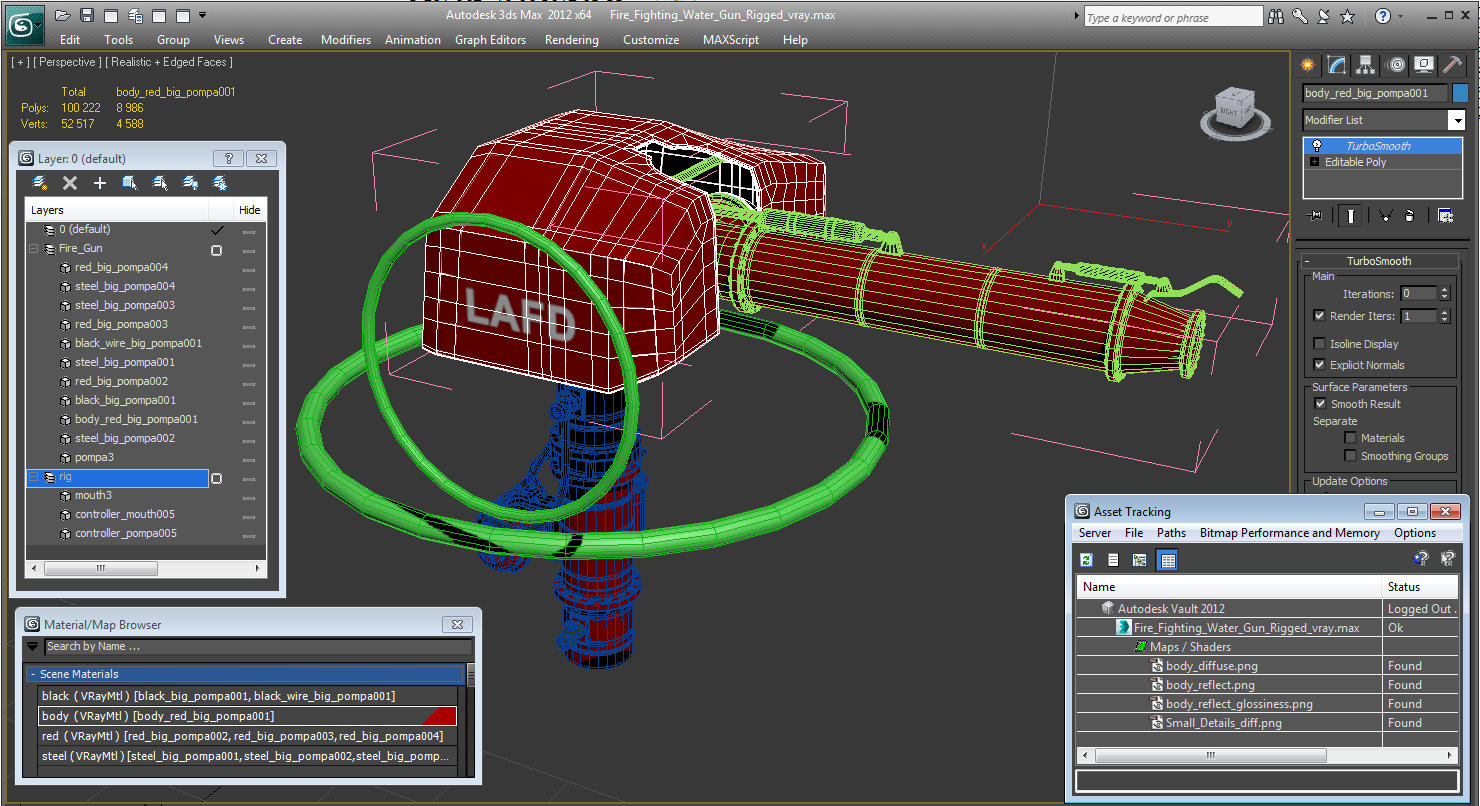
Task: Click the Open File folder icon
Action: tap(62, 15)
